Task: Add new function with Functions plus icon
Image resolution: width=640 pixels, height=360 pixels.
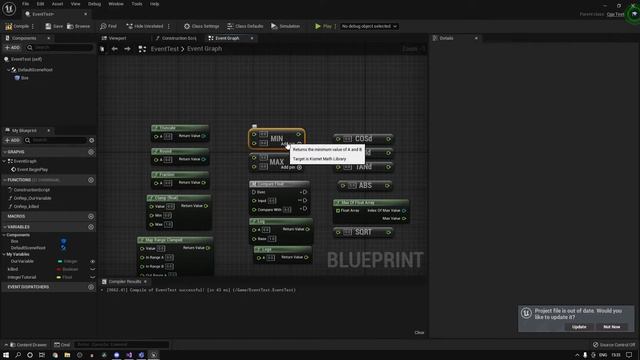Action: click(91, 180)
